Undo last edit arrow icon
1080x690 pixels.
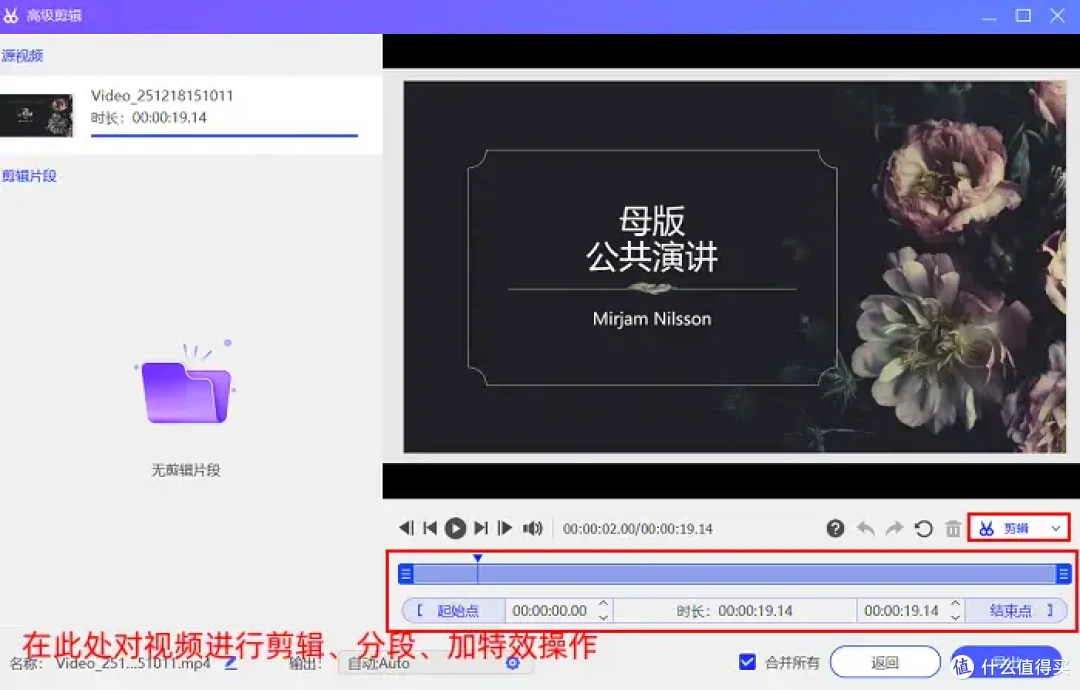pos(865,528)
